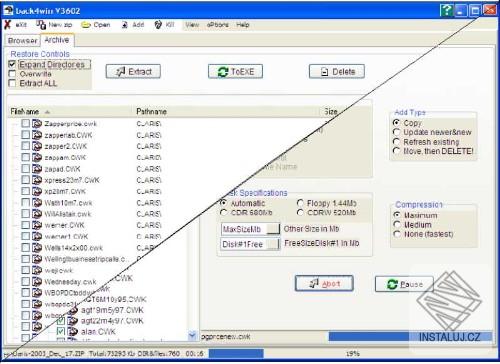Click the file icon of agt22m4y97.CWK
The height and width of the screenshot is (364, 500).
pyautogui.click(x=73, y=321)
